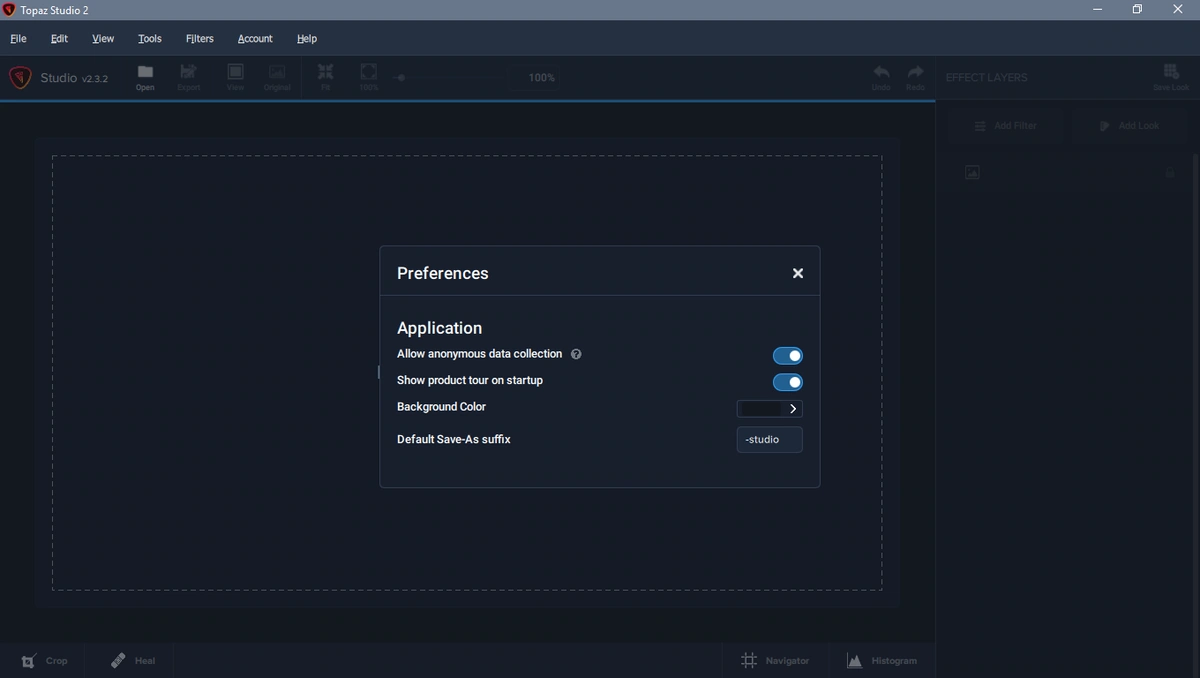Click the Application section heading
This screenshot has width=1200, height=678.
point(439,328)
